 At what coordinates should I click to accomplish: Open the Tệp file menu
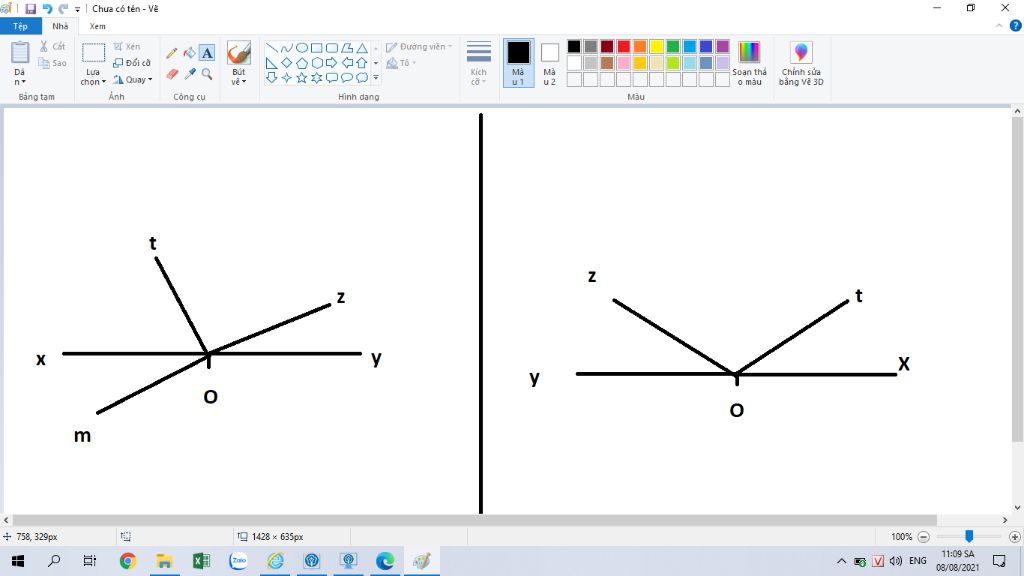pos(20,26)
